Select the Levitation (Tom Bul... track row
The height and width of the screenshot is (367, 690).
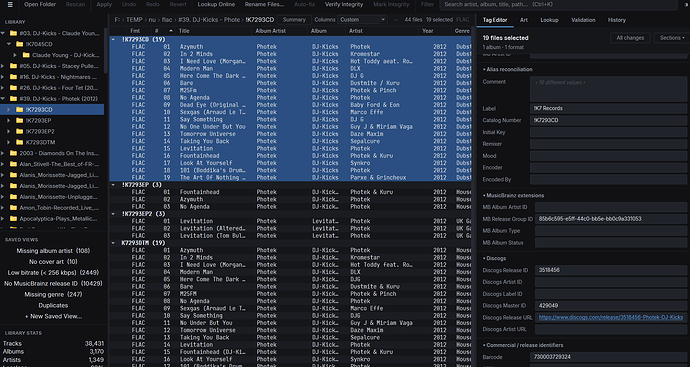coord(290,236)
